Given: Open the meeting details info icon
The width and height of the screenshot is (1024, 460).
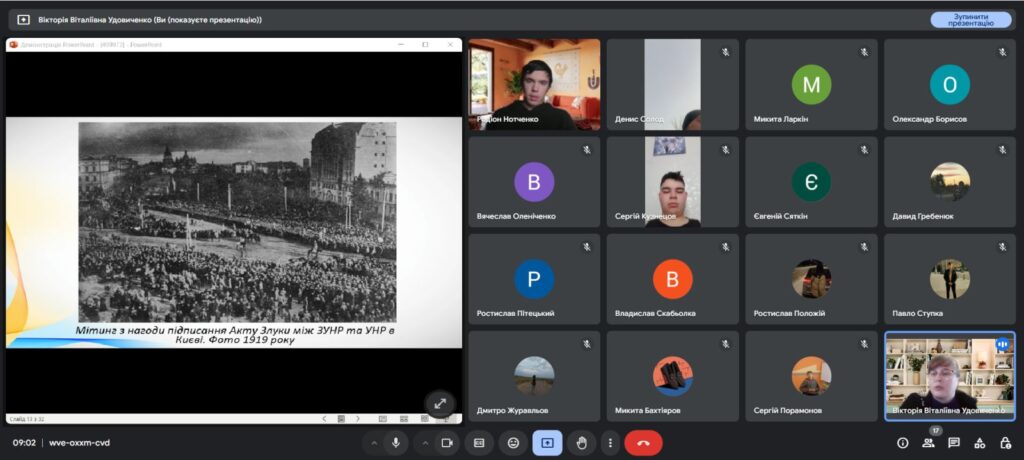Looking at the screenshot, I should (902, 442).
